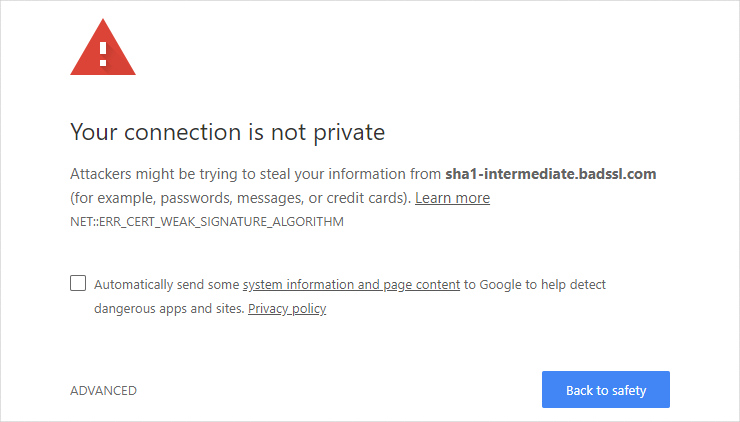Click the white exclamation mark in the triangle
This screenshot has width=740, height=422.
[x=103, y=54]
